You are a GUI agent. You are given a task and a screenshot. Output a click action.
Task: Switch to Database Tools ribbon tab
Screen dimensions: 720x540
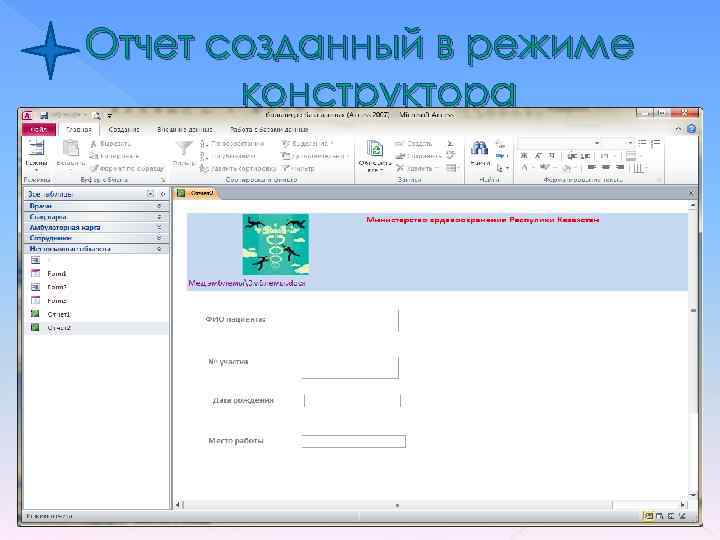pyautogui.click(x=269, y=129)
